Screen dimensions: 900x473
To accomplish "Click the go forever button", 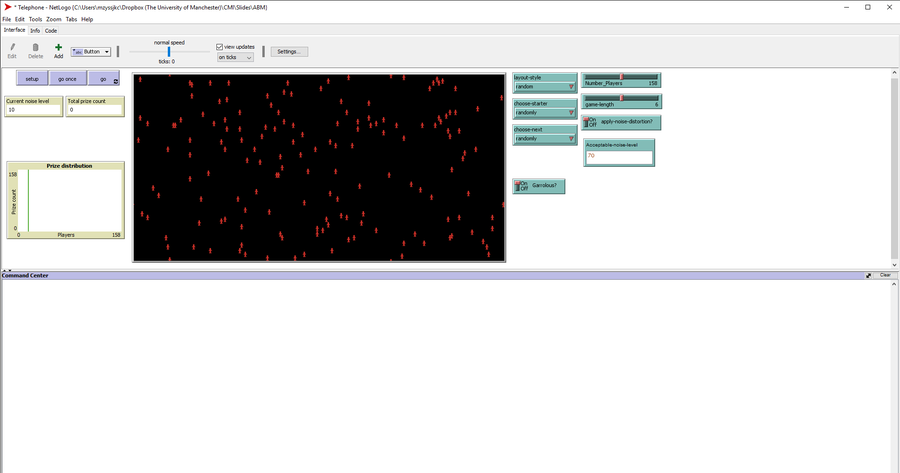I will [104, 79].
